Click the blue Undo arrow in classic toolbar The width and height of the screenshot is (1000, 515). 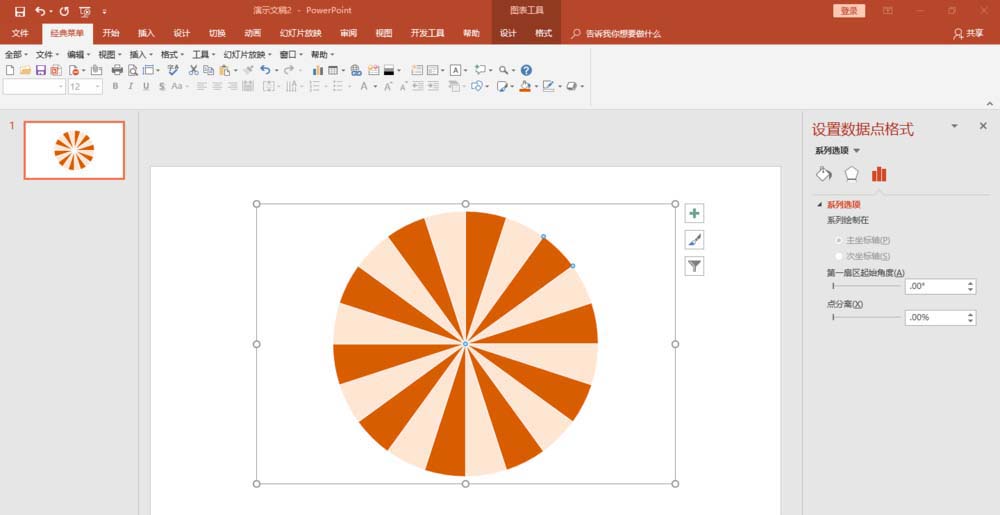[265, 70]
